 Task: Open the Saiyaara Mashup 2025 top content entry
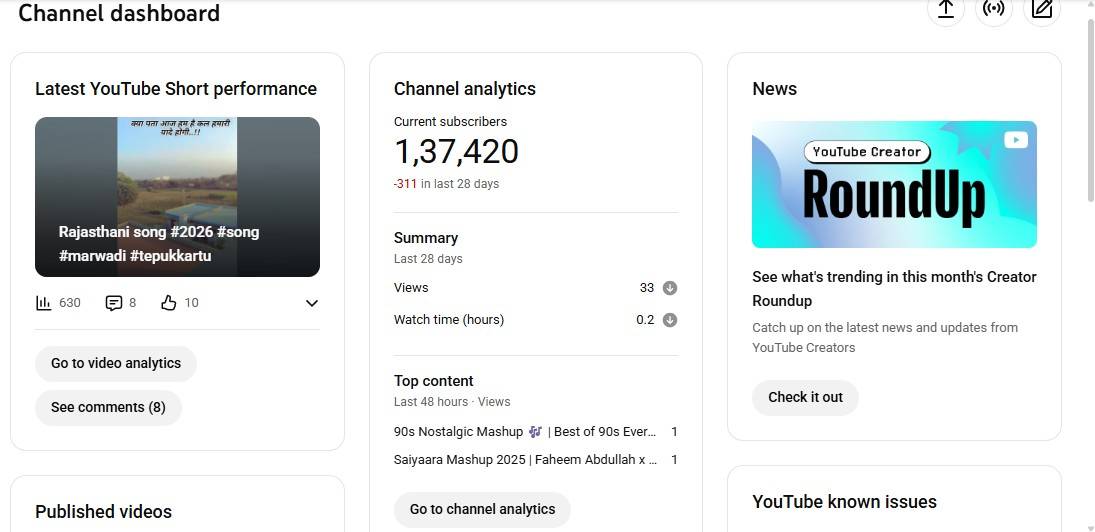point(525,460)
